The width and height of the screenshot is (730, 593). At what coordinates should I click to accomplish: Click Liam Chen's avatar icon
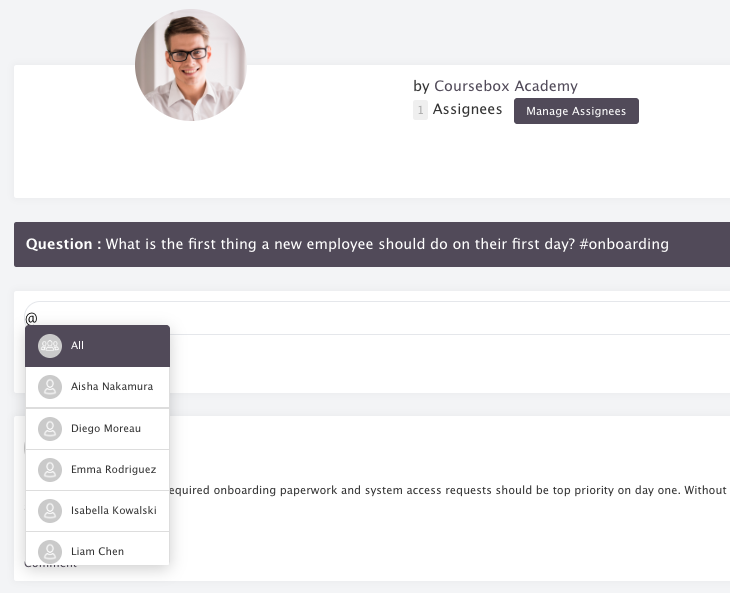[50, 552]
